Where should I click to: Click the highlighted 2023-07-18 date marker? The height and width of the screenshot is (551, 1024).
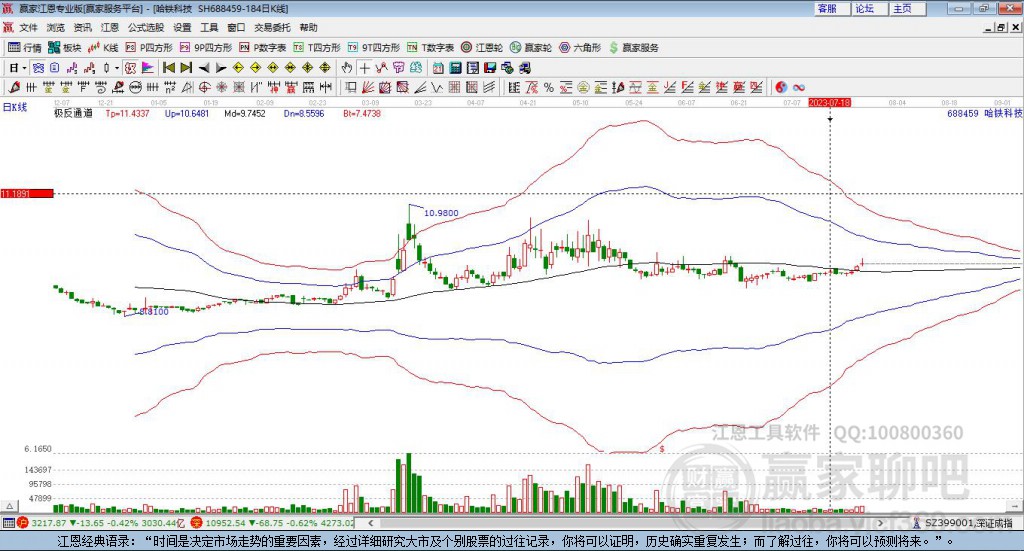coord(829,102)
